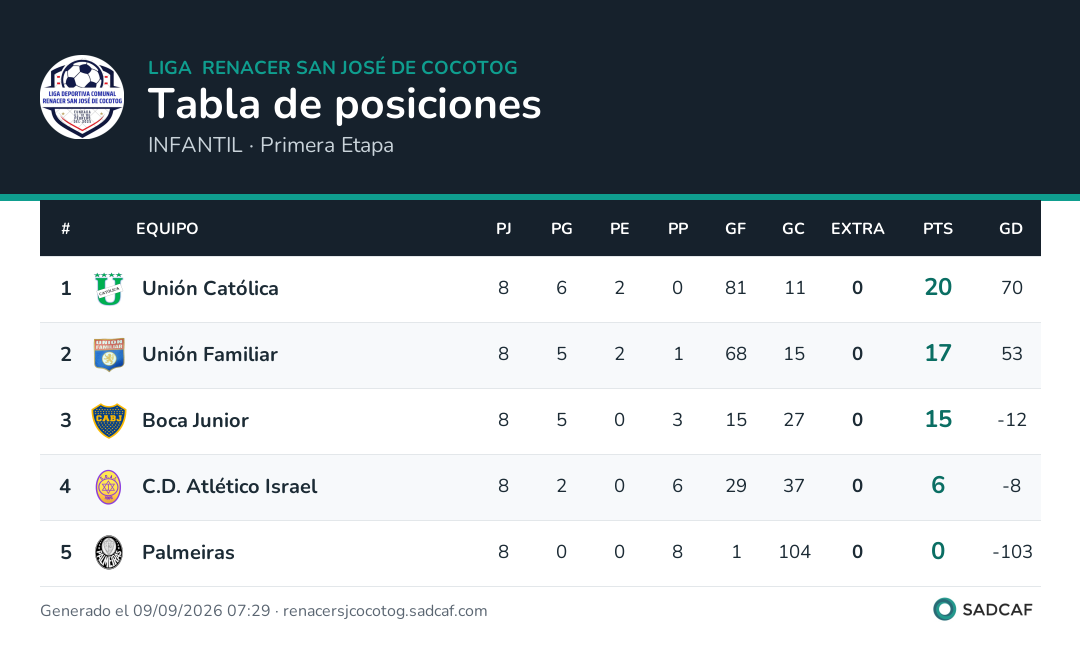Click the INFANTIL Primera Etapa subtitle
The height and width of the screenshot is (662, 1080).
tap(271, 145)
